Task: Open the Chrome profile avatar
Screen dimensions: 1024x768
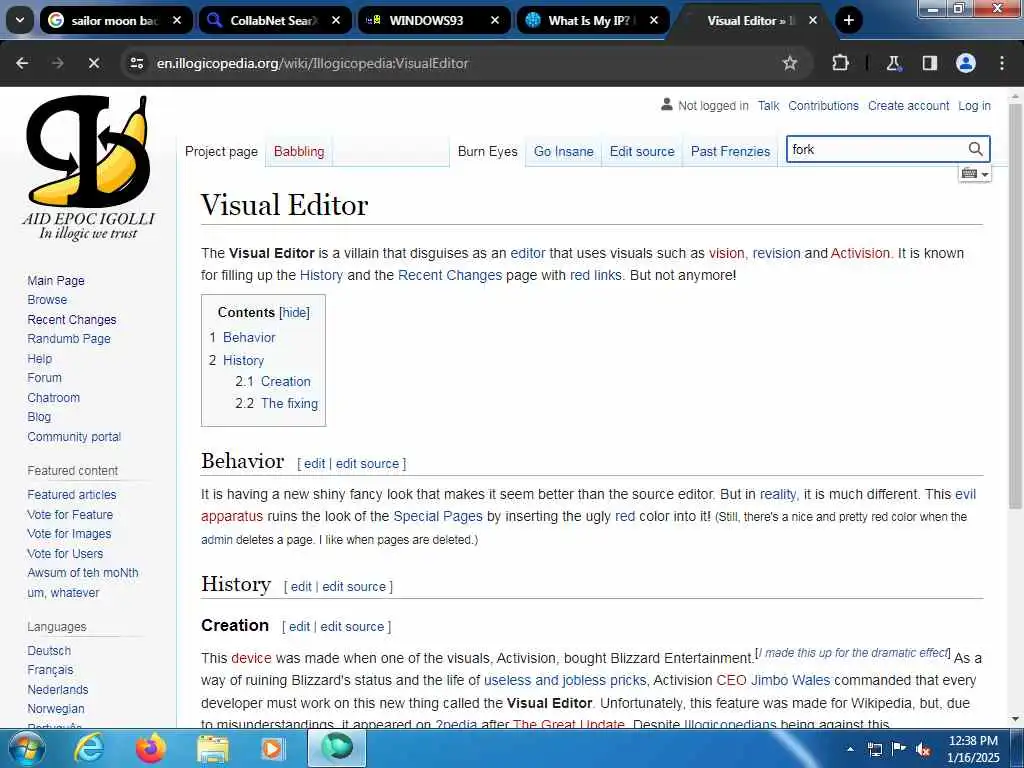Action: pyautogui.click(x=966, y=63)
